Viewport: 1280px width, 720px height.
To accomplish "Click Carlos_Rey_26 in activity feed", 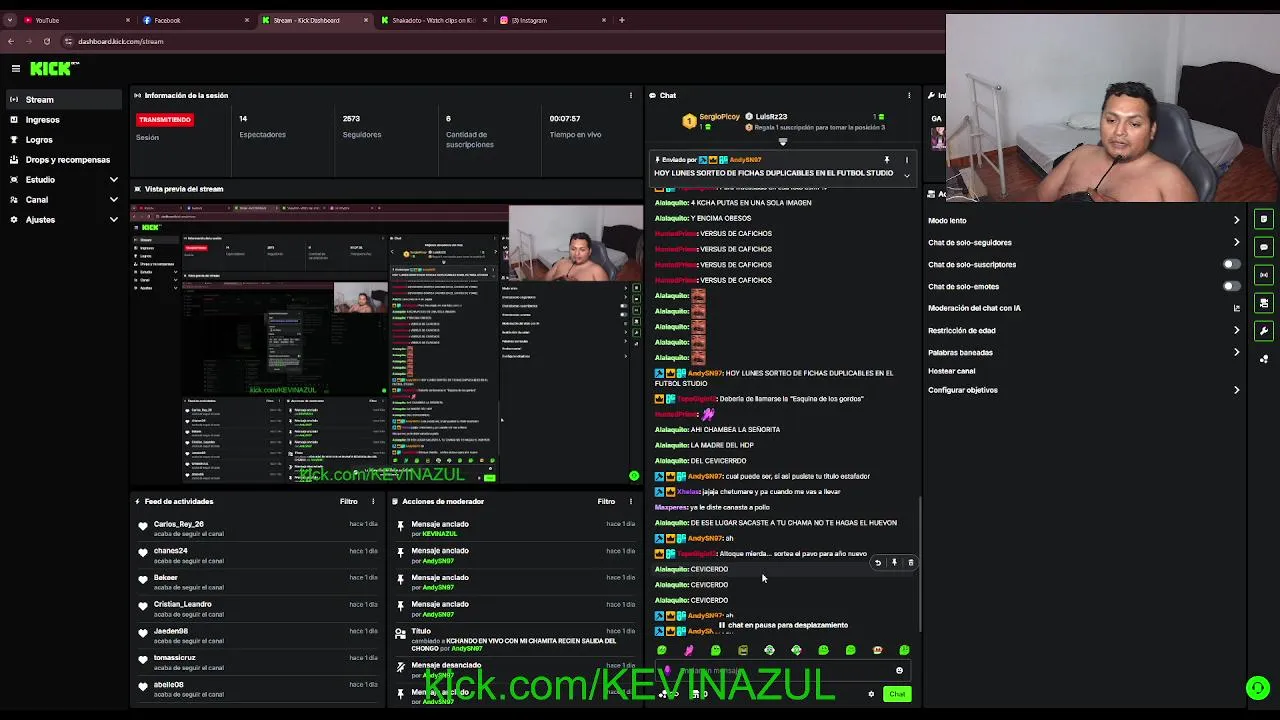I will 179,524.
